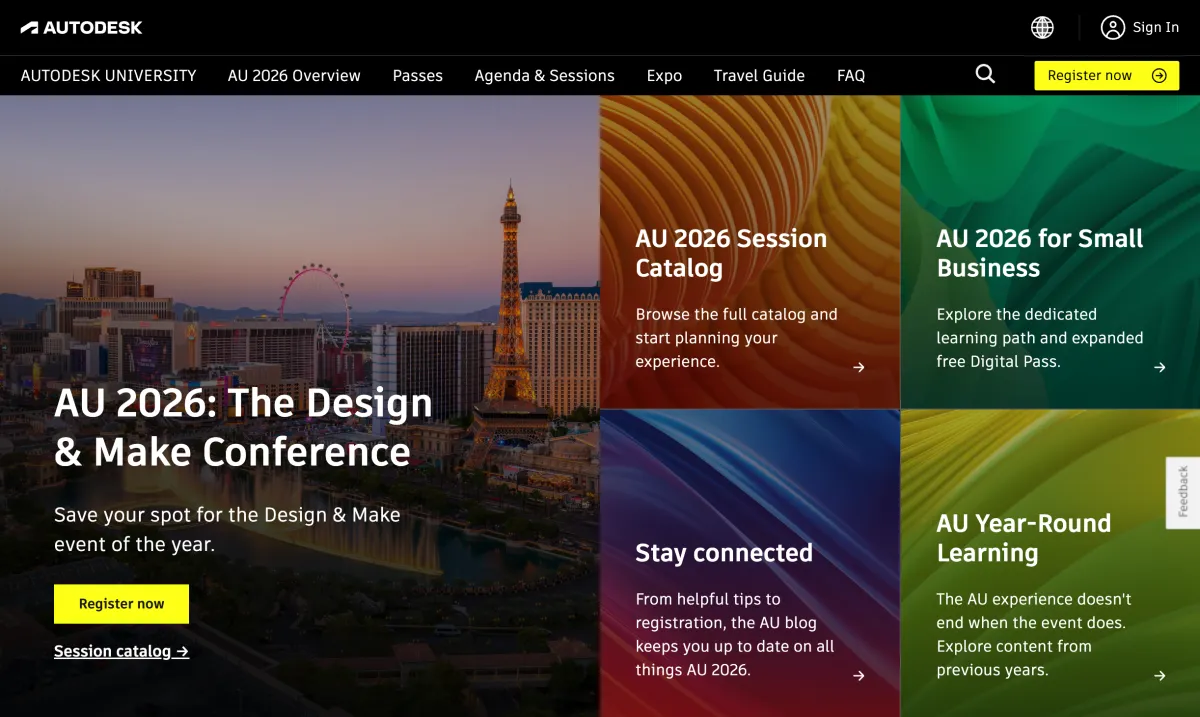1200x717 pixels.
Task: Click the Autodesk logo
Action: [x=81, y=27]
